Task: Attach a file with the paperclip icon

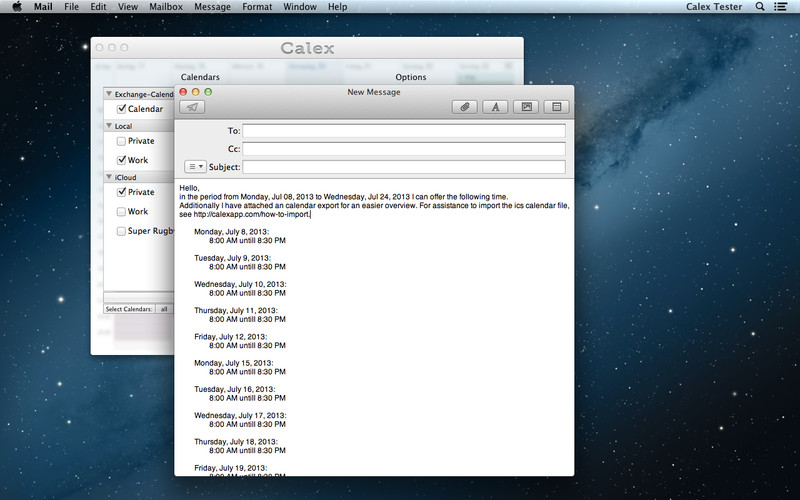Action: click(x=465, y=107)
